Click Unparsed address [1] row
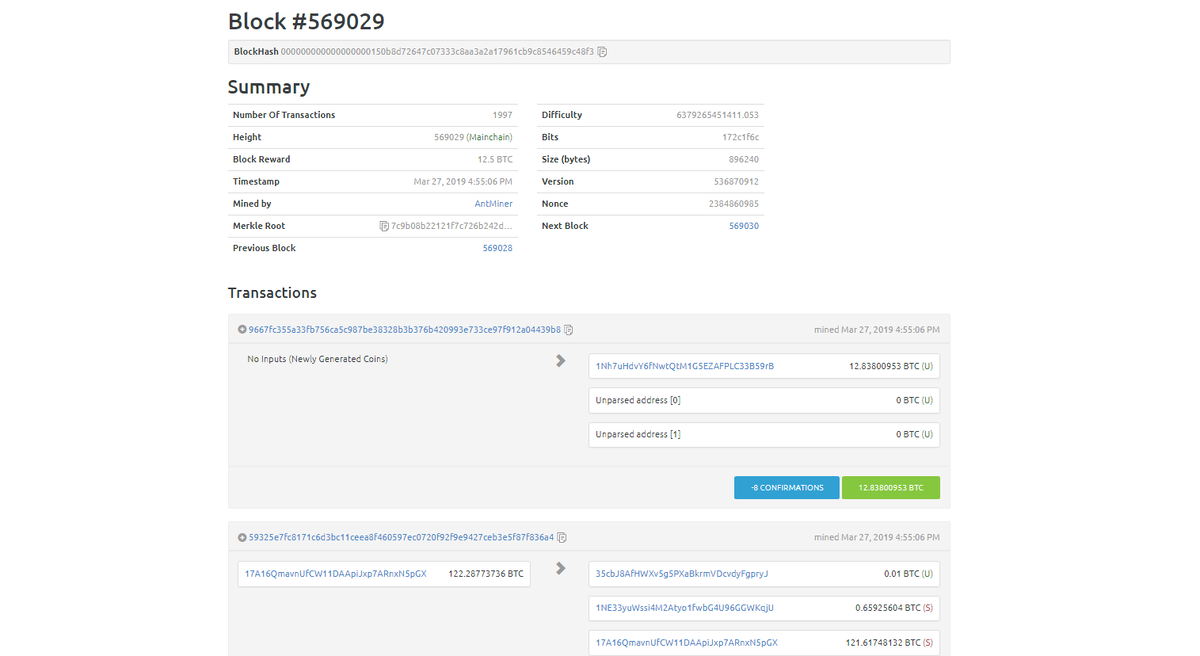The width and height of the screenshot is (1200, 656). [x=764, y=435]
